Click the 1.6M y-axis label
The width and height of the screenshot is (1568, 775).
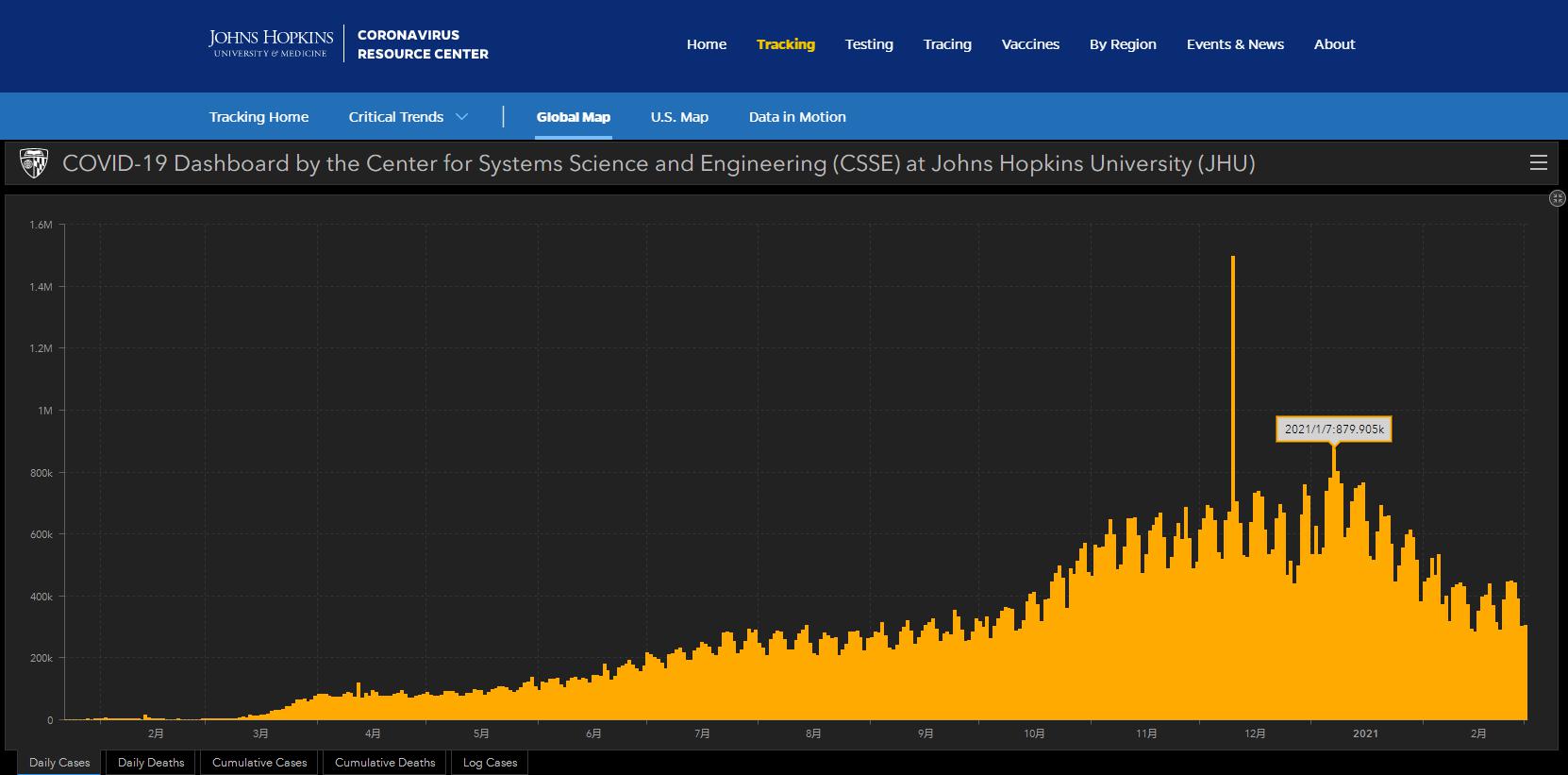pos(41,225)
